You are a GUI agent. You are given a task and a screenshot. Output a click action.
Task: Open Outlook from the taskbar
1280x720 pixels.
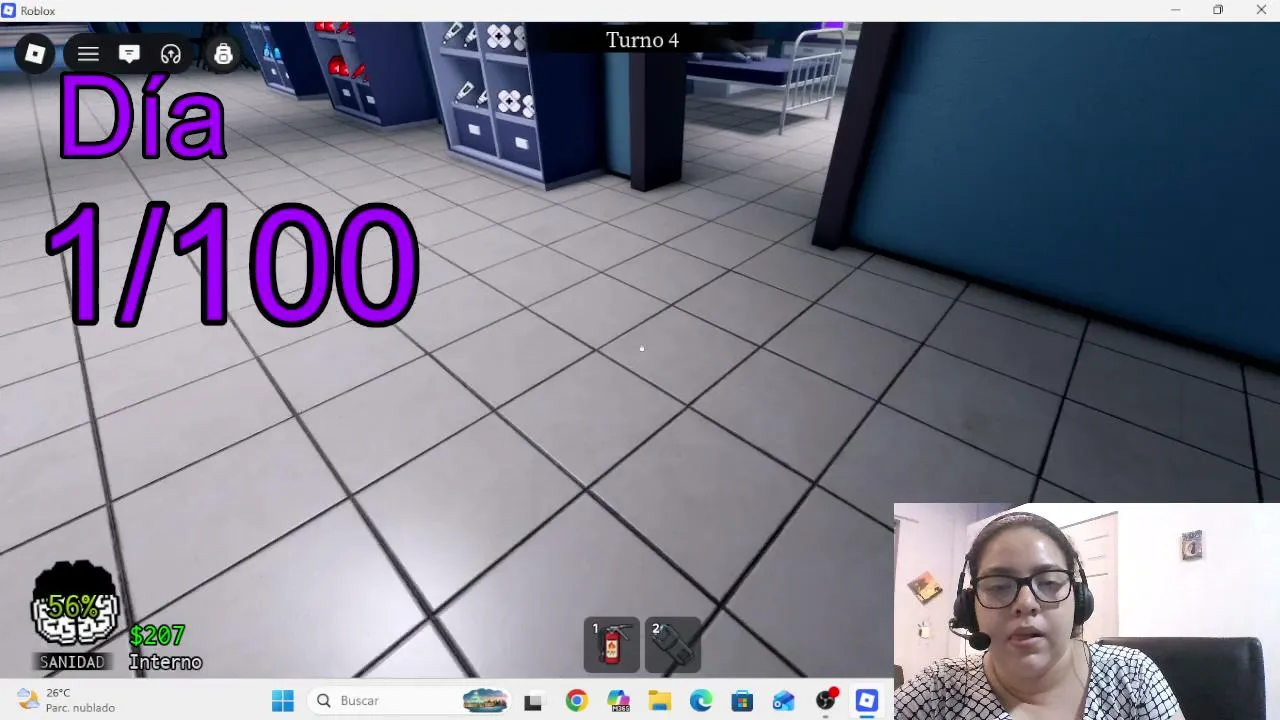pyautogui.click(x=784, y=701)
